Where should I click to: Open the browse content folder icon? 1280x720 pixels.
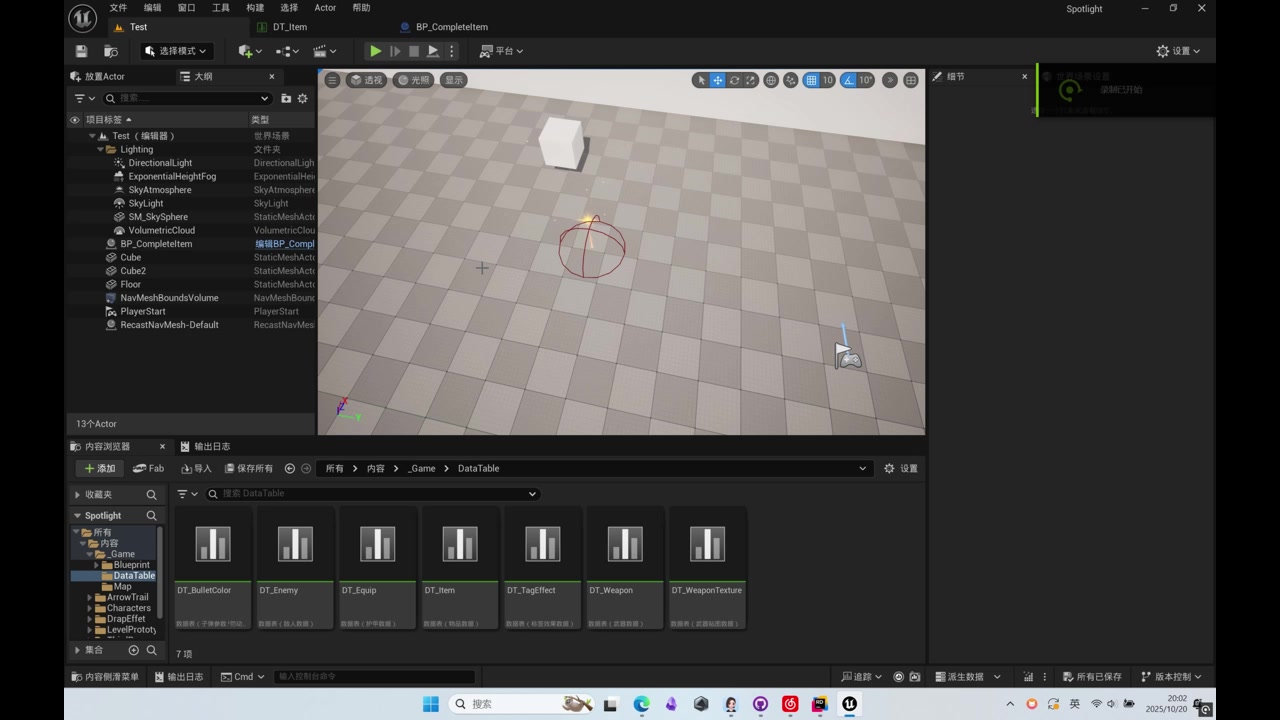coord(111,51)
